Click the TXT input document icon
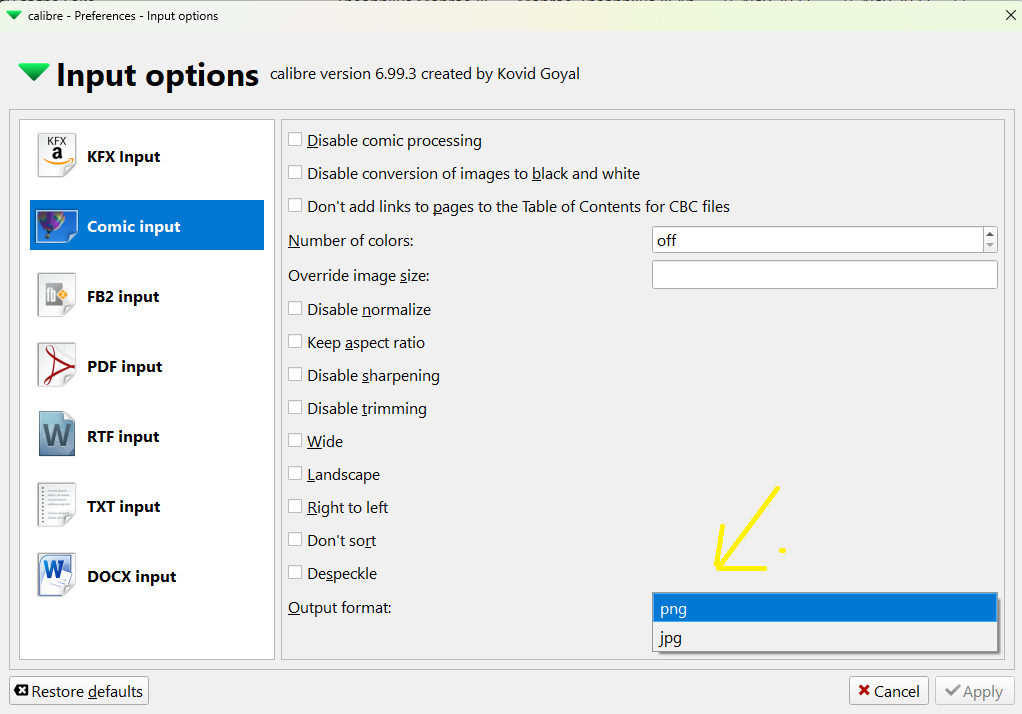Screen dimensions: 1022x714 57,505
